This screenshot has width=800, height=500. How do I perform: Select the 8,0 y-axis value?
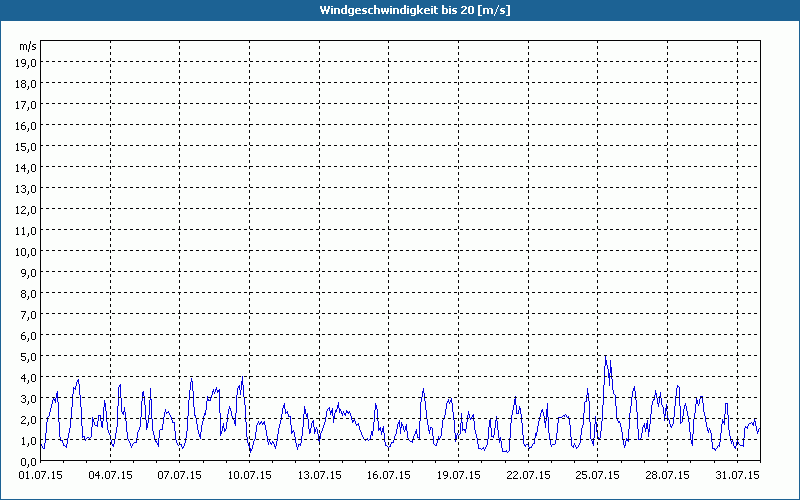tap(29, 294)
